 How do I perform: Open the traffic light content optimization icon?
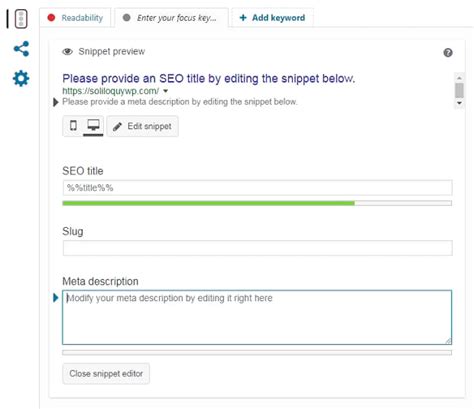tap(21, 19)
